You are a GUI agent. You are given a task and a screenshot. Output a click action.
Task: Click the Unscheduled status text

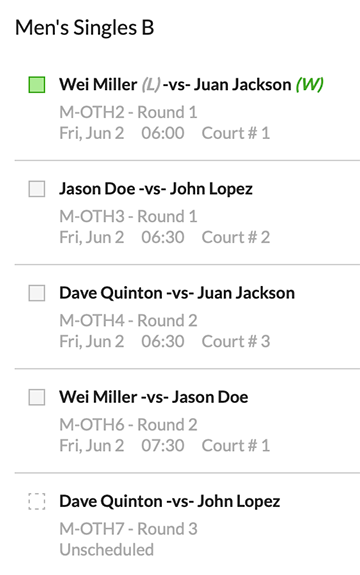107,550
